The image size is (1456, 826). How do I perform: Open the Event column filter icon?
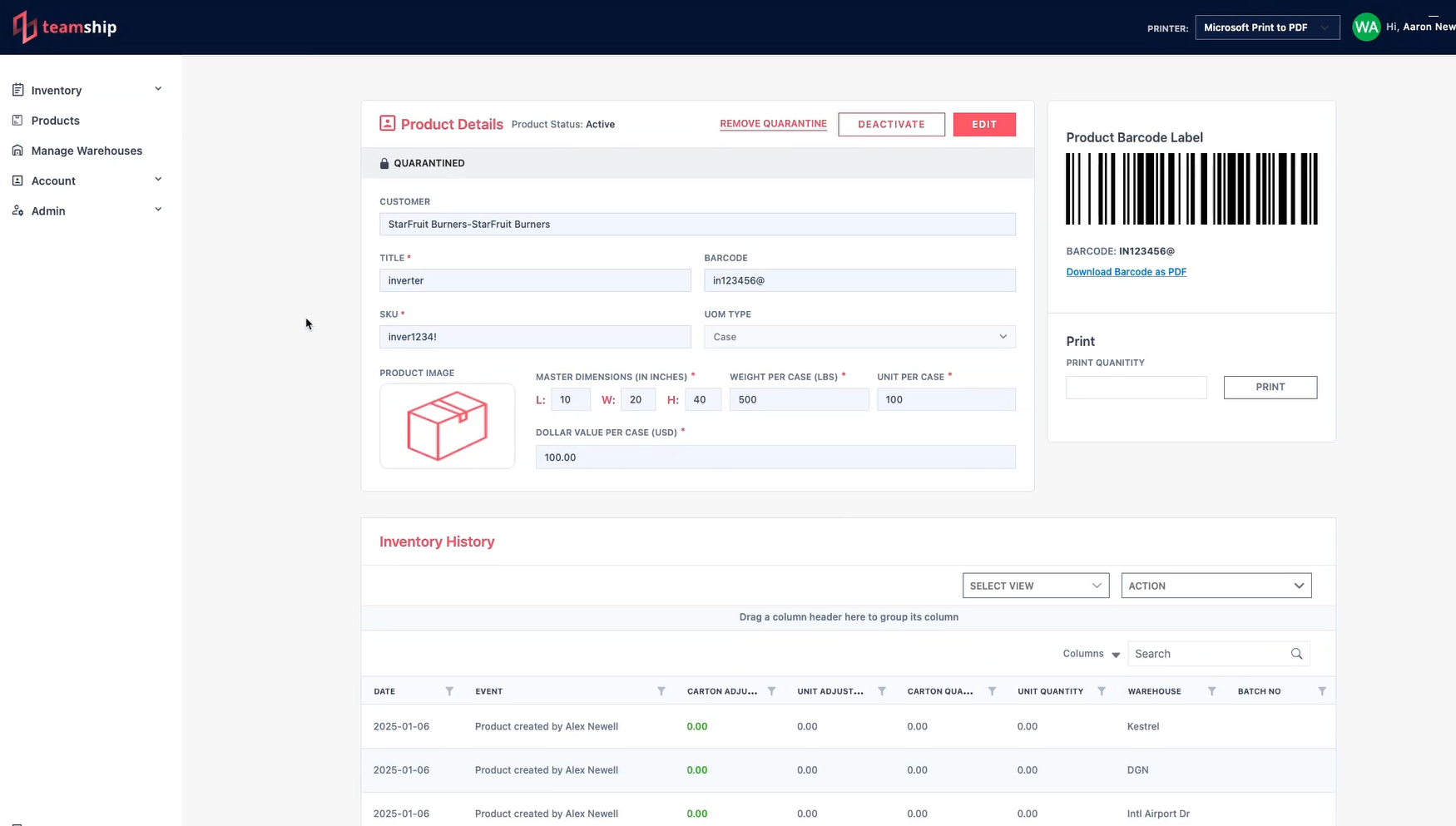(661, 691)
